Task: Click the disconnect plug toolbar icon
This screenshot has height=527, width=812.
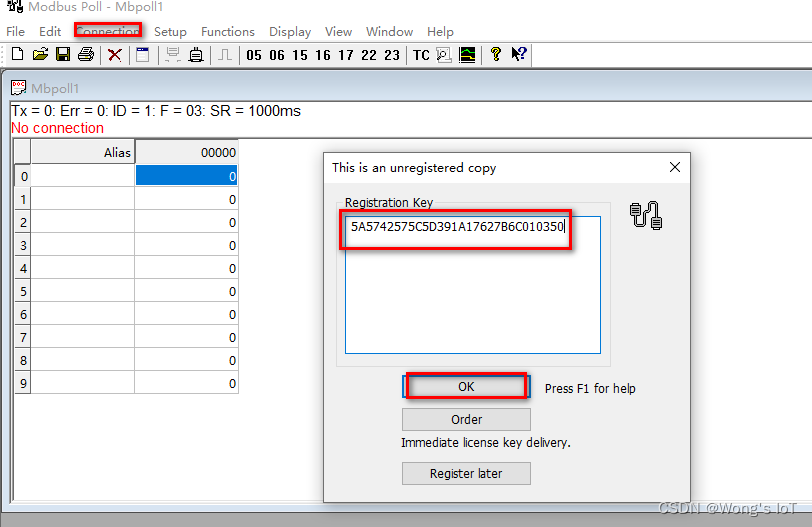Action: [x=196, y=54]
